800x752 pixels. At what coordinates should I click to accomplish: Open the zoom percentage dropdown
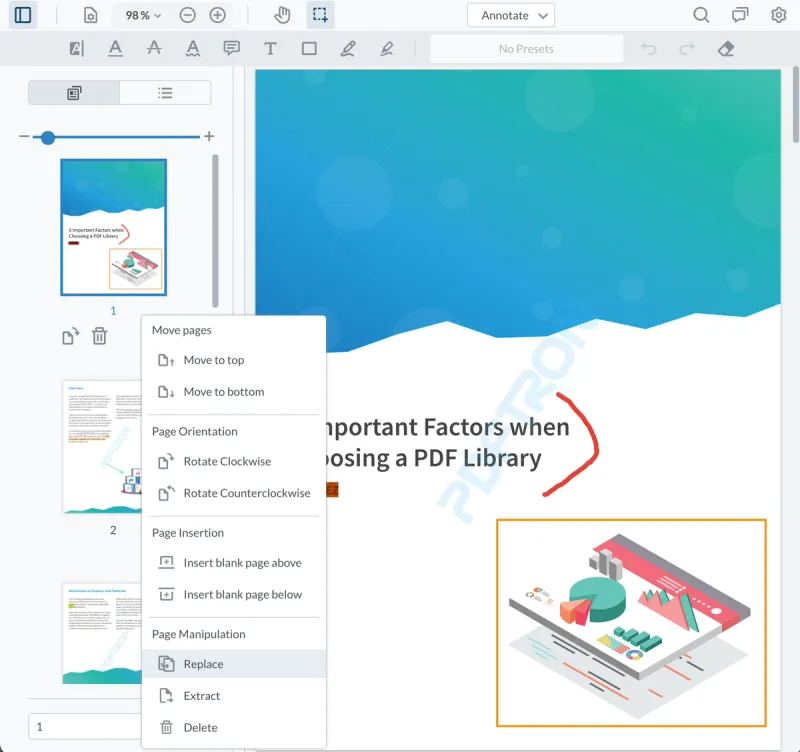tap(142, 15)
